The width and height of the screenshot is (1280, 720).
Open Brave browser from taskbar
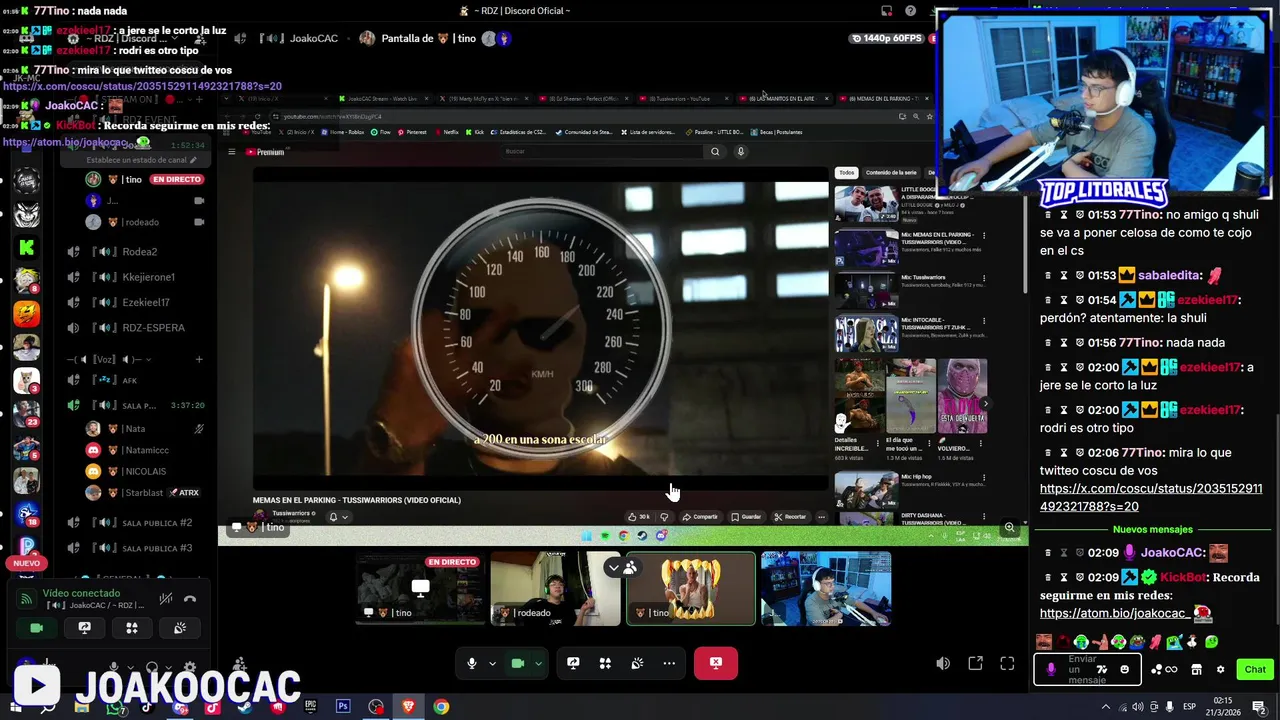tap(408, 707)
